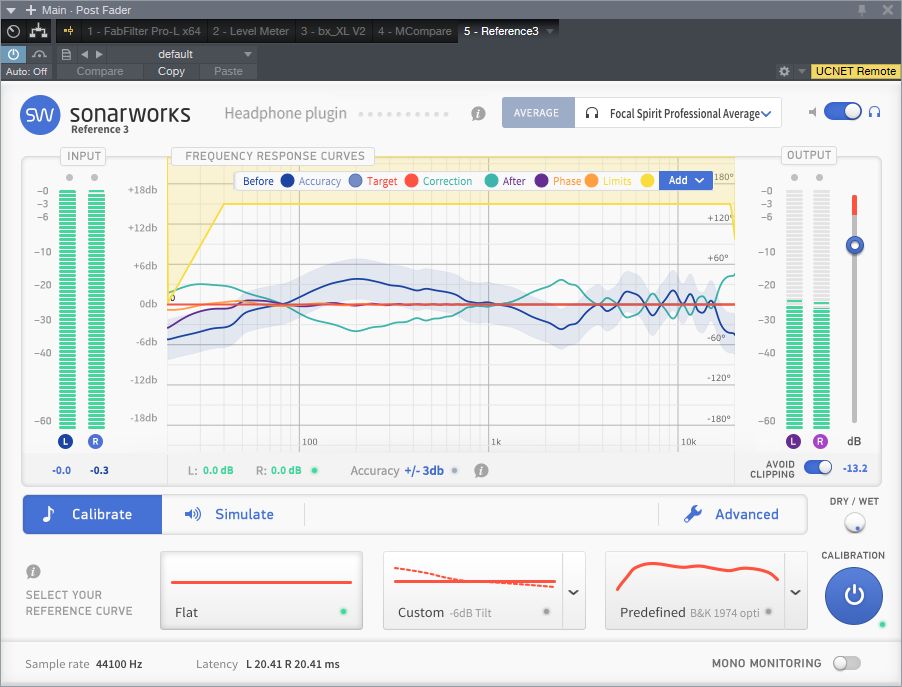The height and width of the screenshot is (687, 902).
Task: Open 4 - MCompare tab
Action: point(414,31)
